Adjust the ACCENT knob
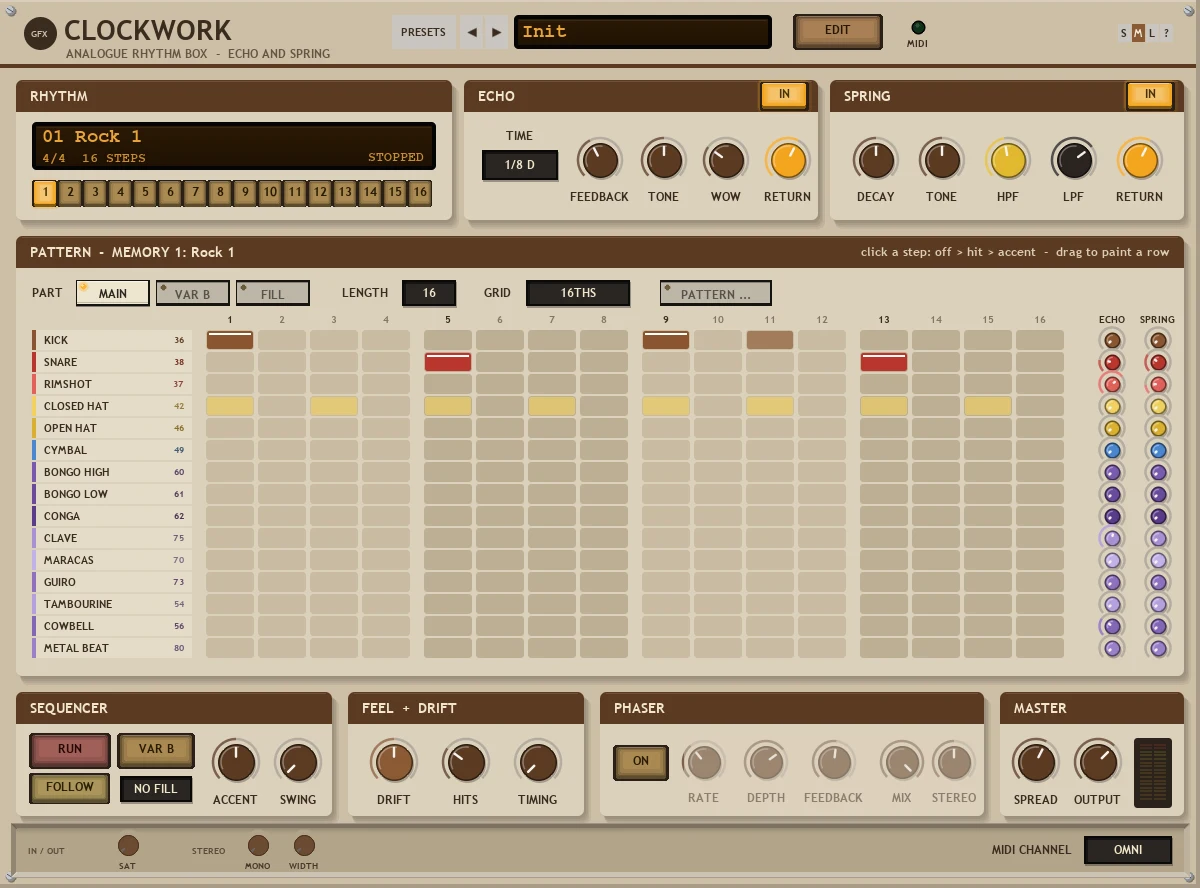Viewport: 1200px width, 888px height. 236,762
